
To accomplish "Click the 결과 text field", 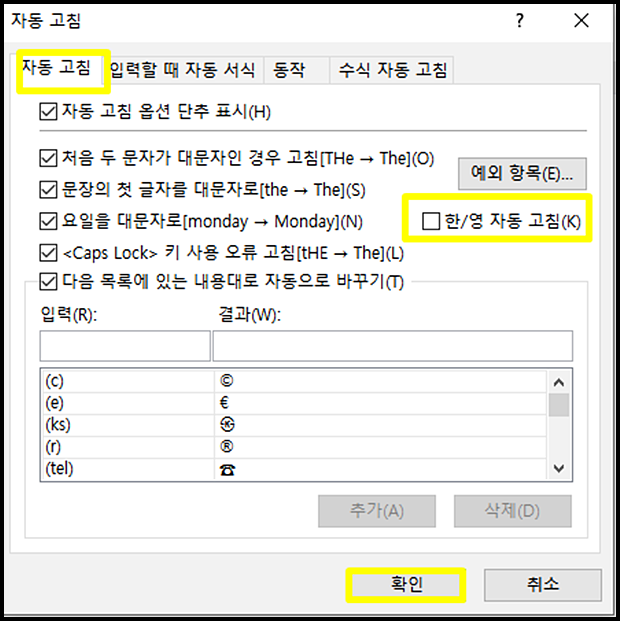I will point(393,346).
